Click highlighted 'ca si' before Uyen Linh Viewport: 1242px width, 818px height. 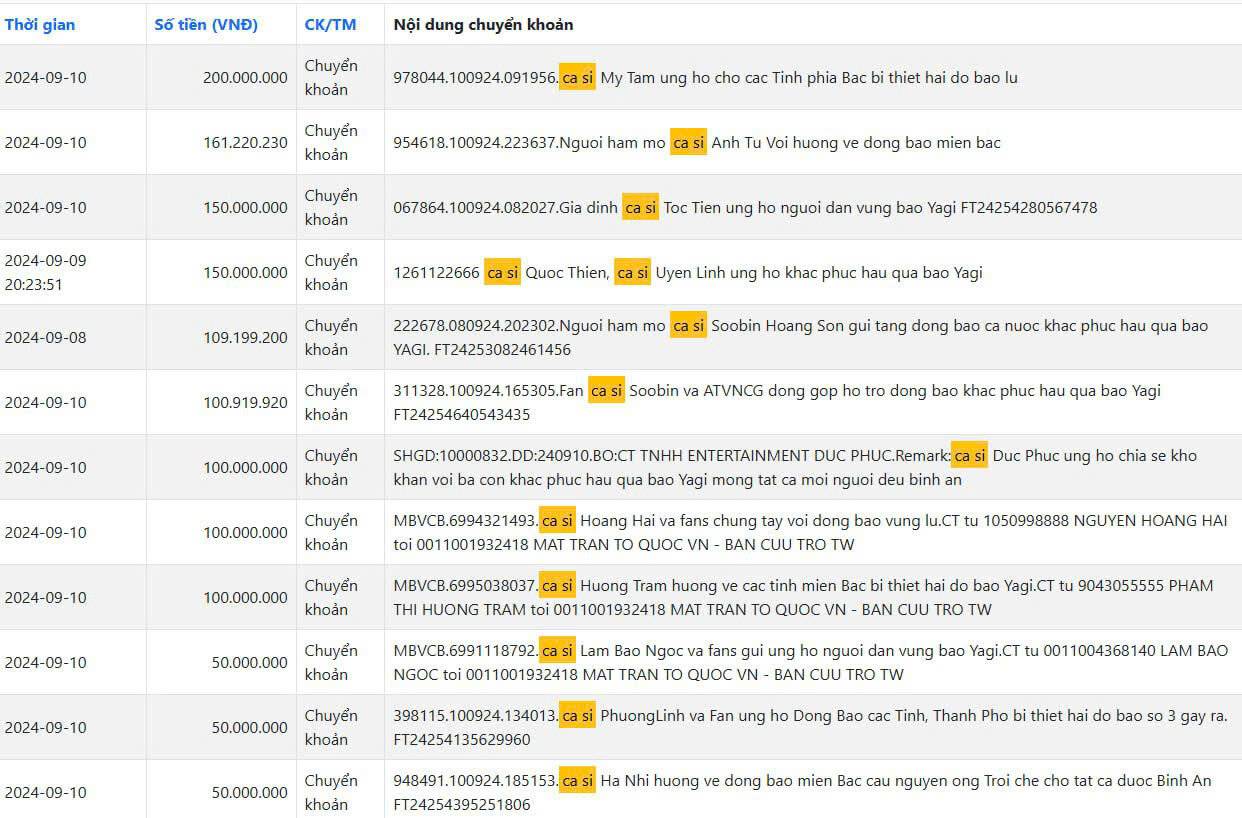[x=632, y=272]
